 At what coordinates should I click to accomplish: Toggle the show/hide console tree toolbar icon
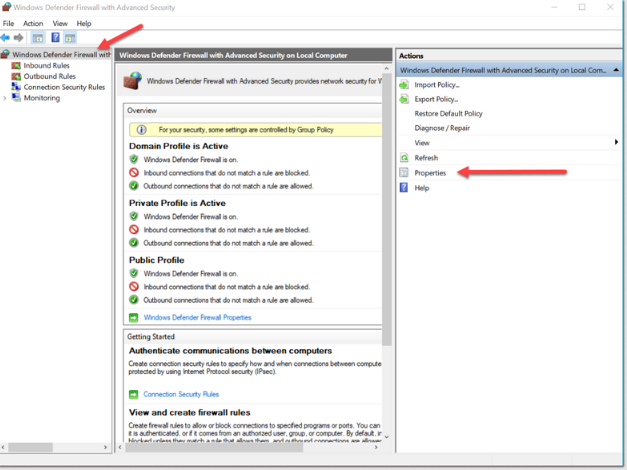(38, 38)
